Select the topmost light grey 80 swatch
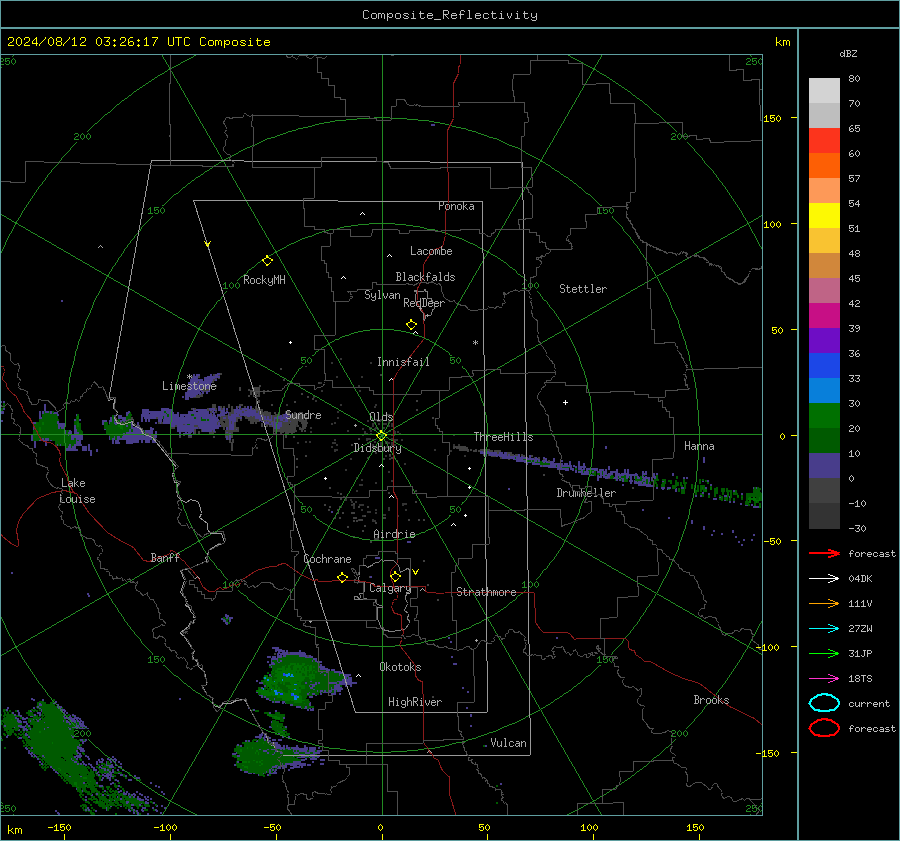This screenshot has height=841, width=900. click(x=824, y=90)
